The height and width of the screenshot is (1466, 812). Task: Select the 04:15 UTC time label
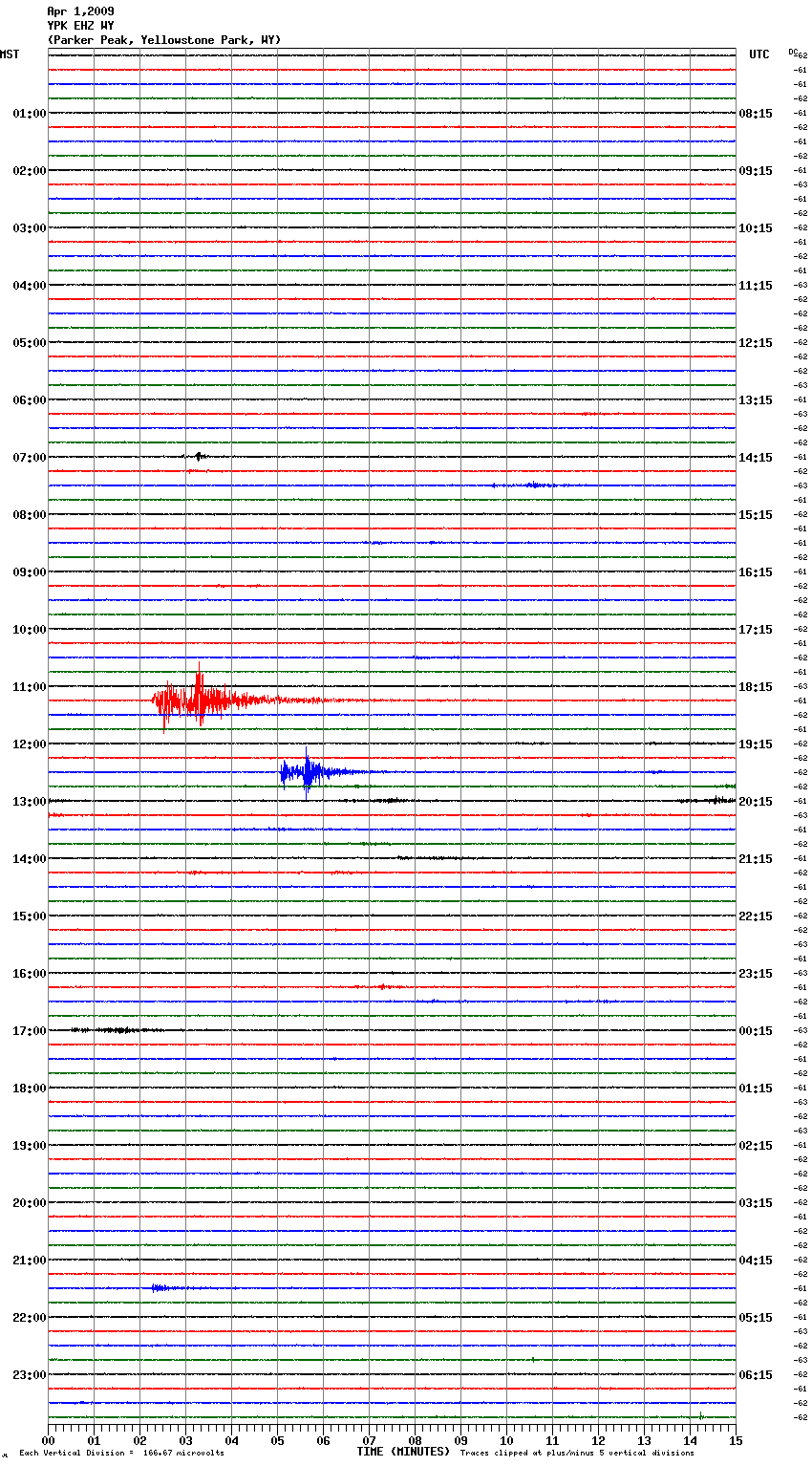(756, 1261)
